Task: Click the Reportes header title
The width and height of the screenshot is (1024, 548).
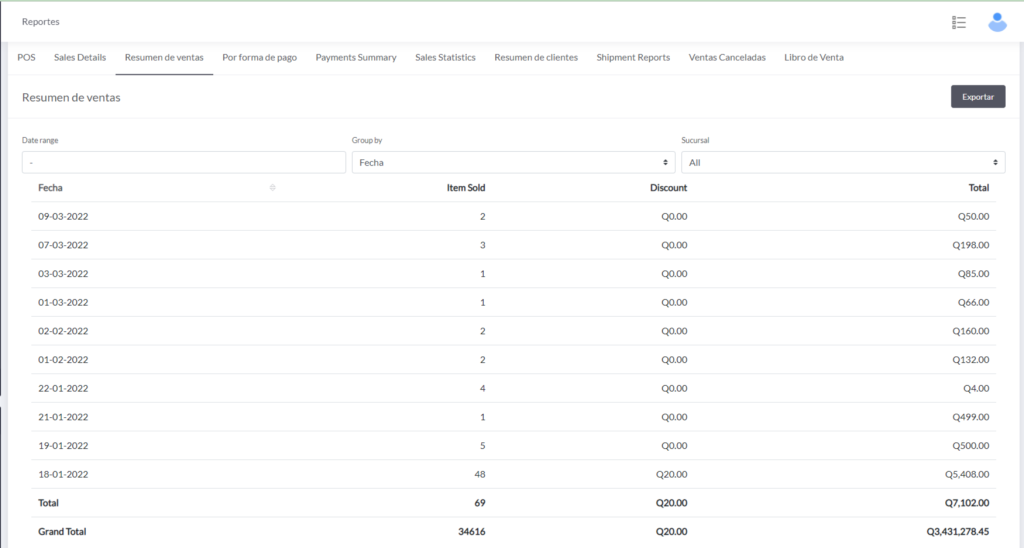Action: [41, 22]
